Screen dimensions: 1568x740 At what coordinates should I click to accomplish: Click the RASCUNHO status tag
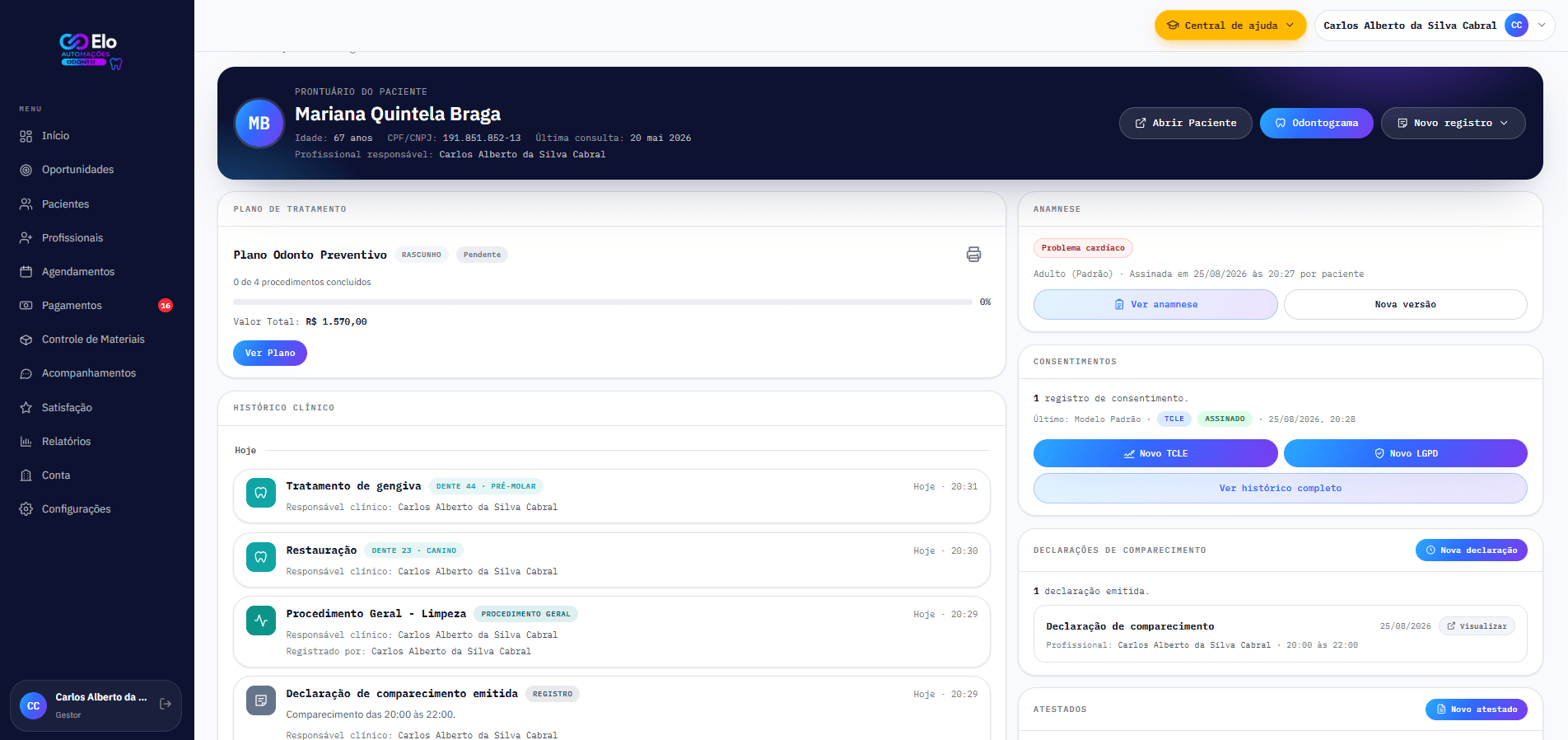click(422, 255)
